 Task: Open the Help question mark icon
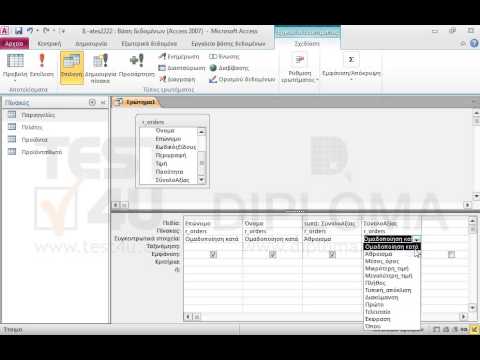click(x=474, y=43)
